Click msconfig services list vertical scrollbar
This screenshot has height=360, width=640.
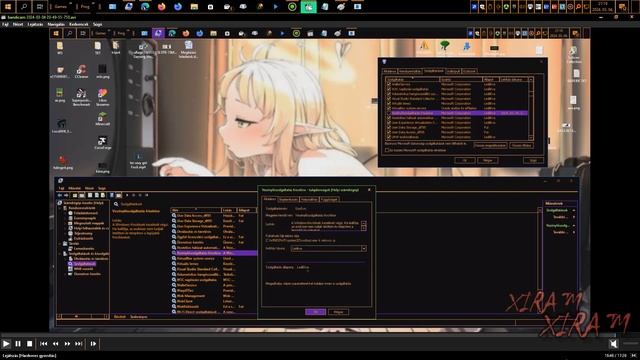point(531,108)
